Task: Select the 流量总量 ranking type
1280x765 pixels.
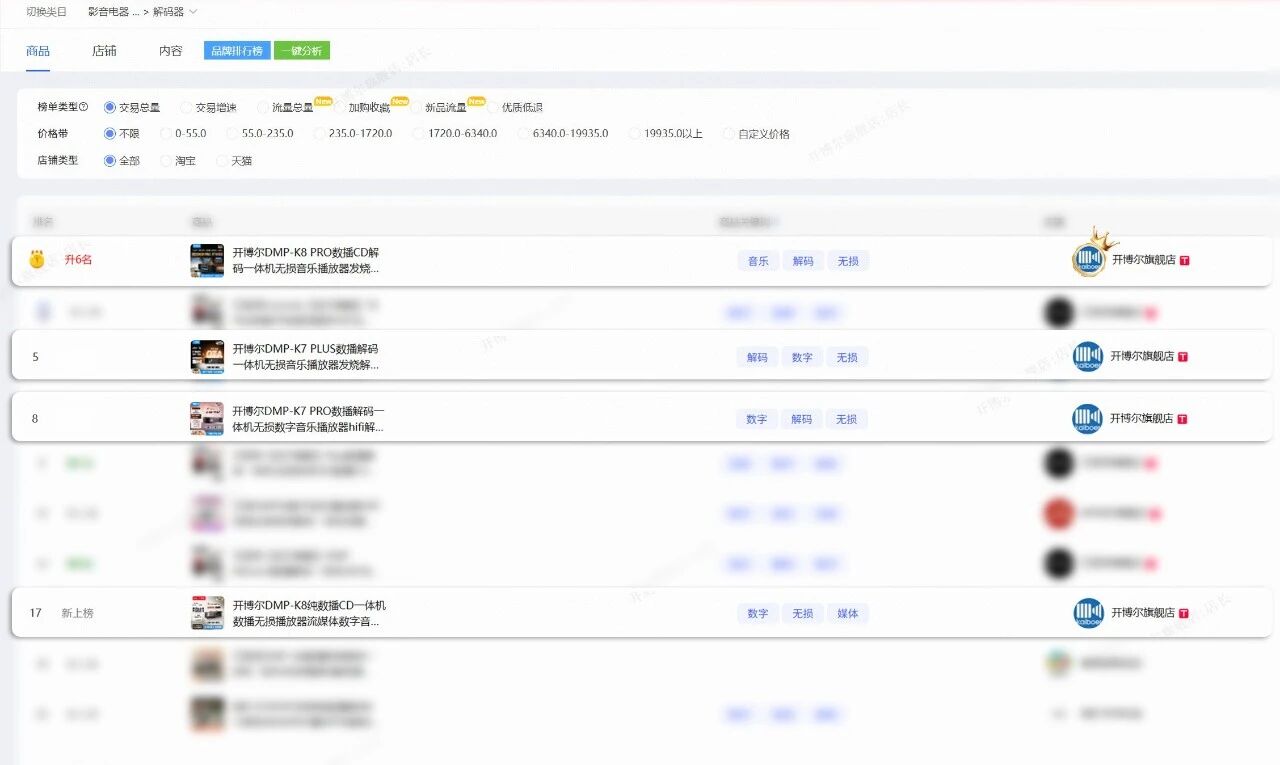Action: [x=285, y=107]
